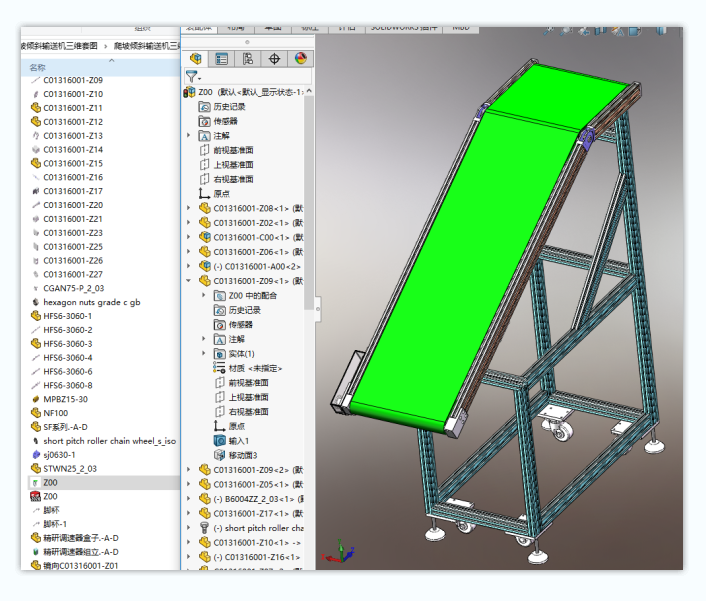Screen dimensions: 706x601
Task: Select 前视基准面 plane under Z00 root
Action: pyautogui.click(x=233, y=150)
